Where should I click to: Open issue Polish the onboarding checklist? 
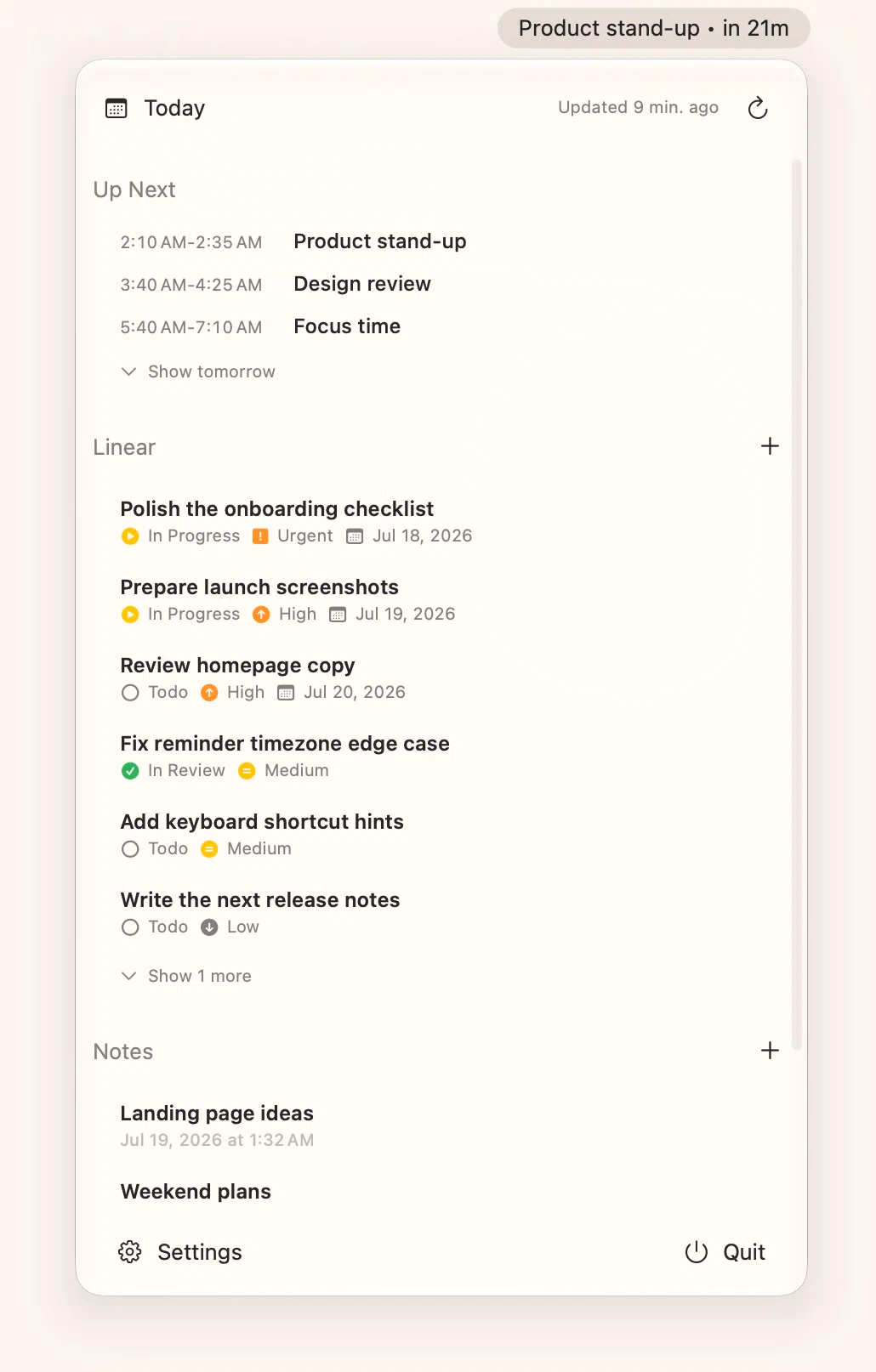point(277,509)
